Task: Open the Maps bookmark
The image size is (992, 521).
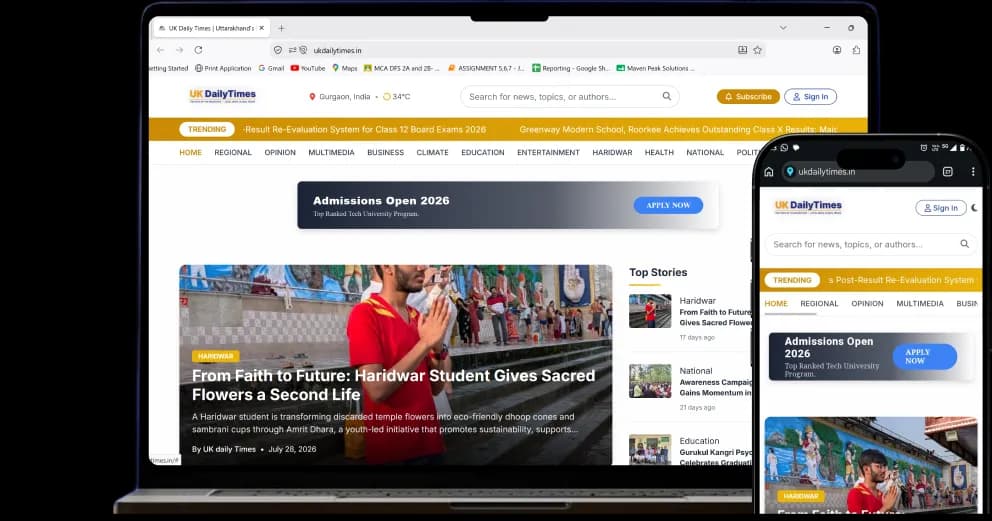Action: tap(345, 68)
